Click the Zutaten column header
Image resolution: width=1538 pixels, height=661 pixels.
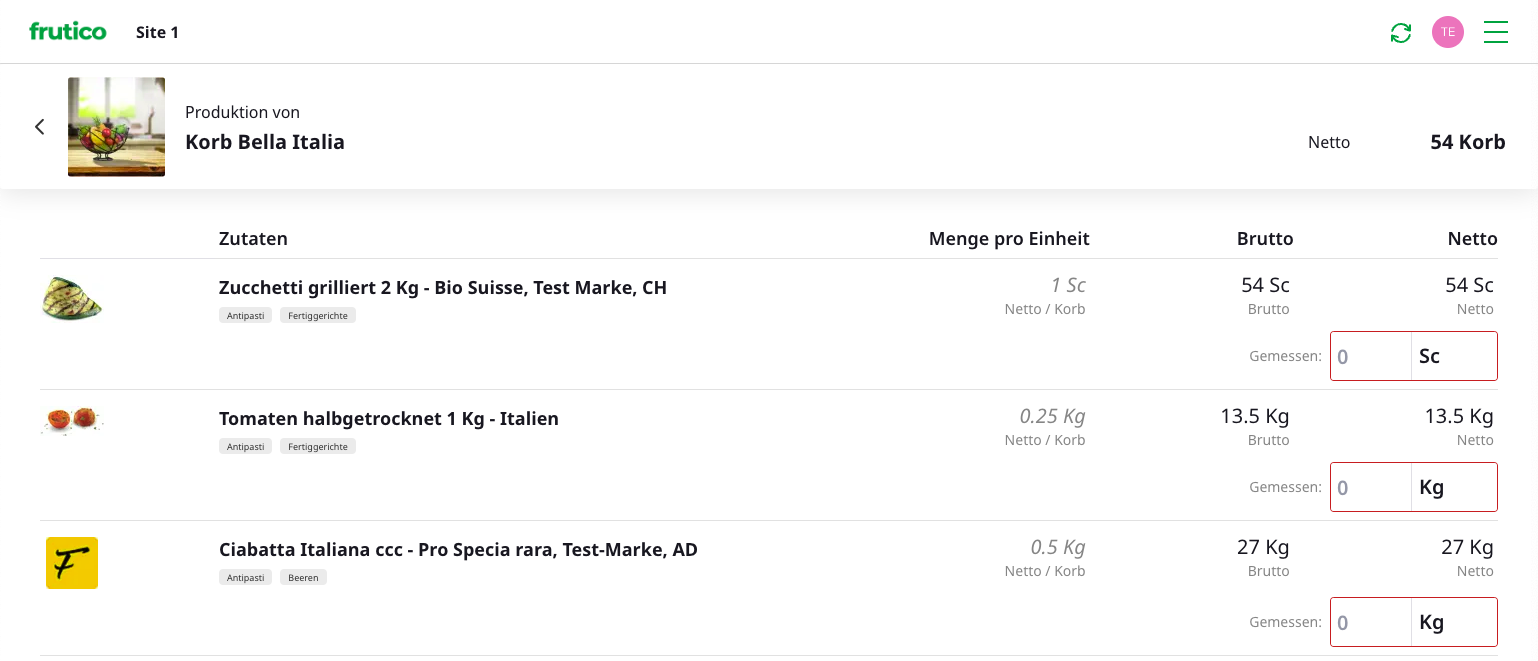tap(253, 239)
